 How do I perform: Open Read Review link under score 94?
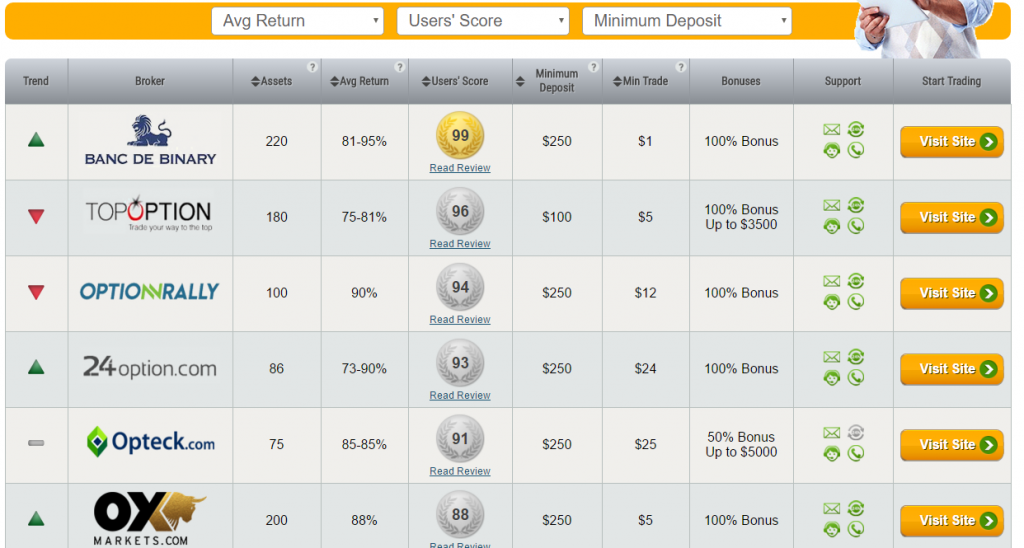460,319
